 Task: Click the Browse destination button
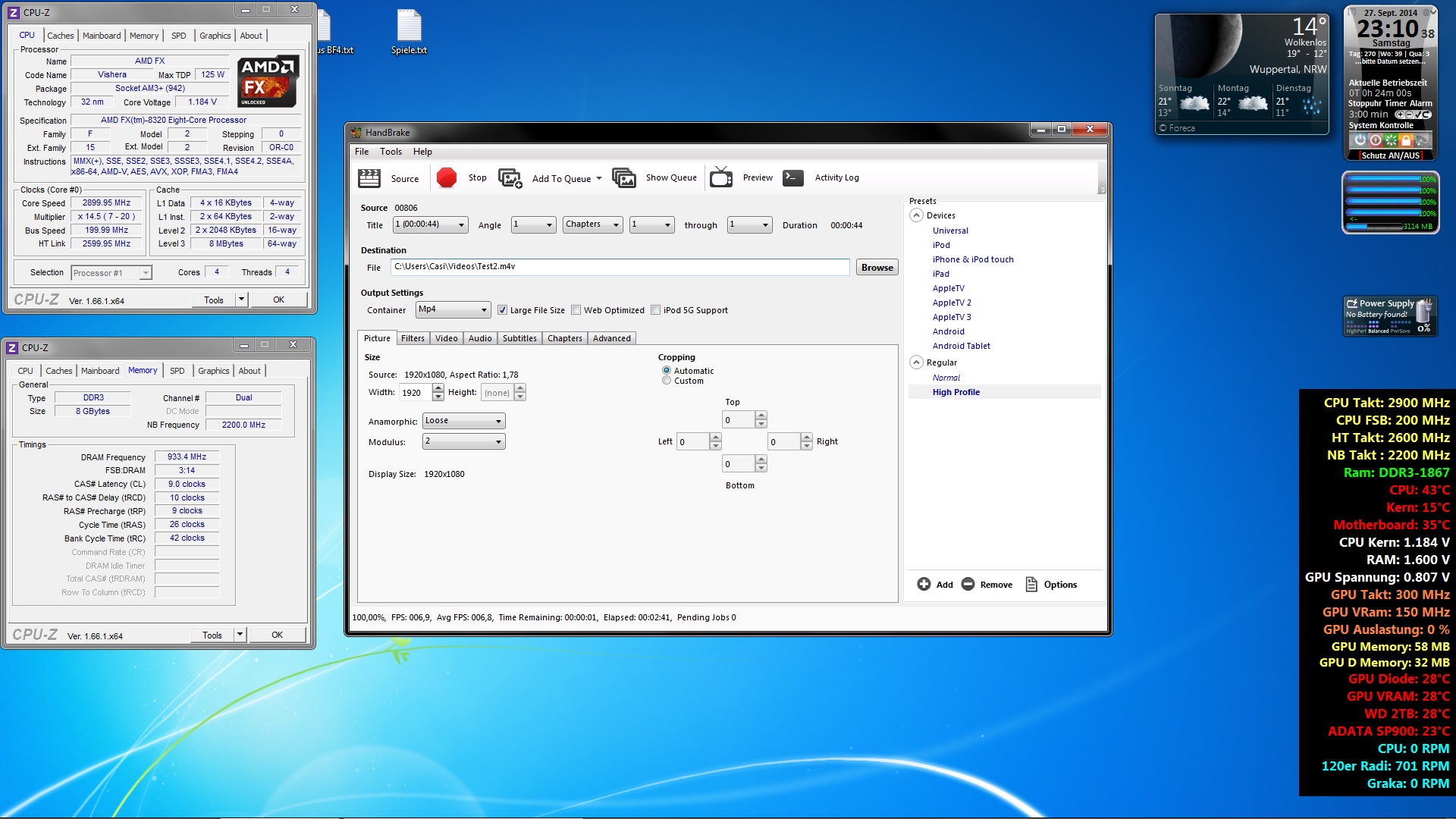pos(877,268)
